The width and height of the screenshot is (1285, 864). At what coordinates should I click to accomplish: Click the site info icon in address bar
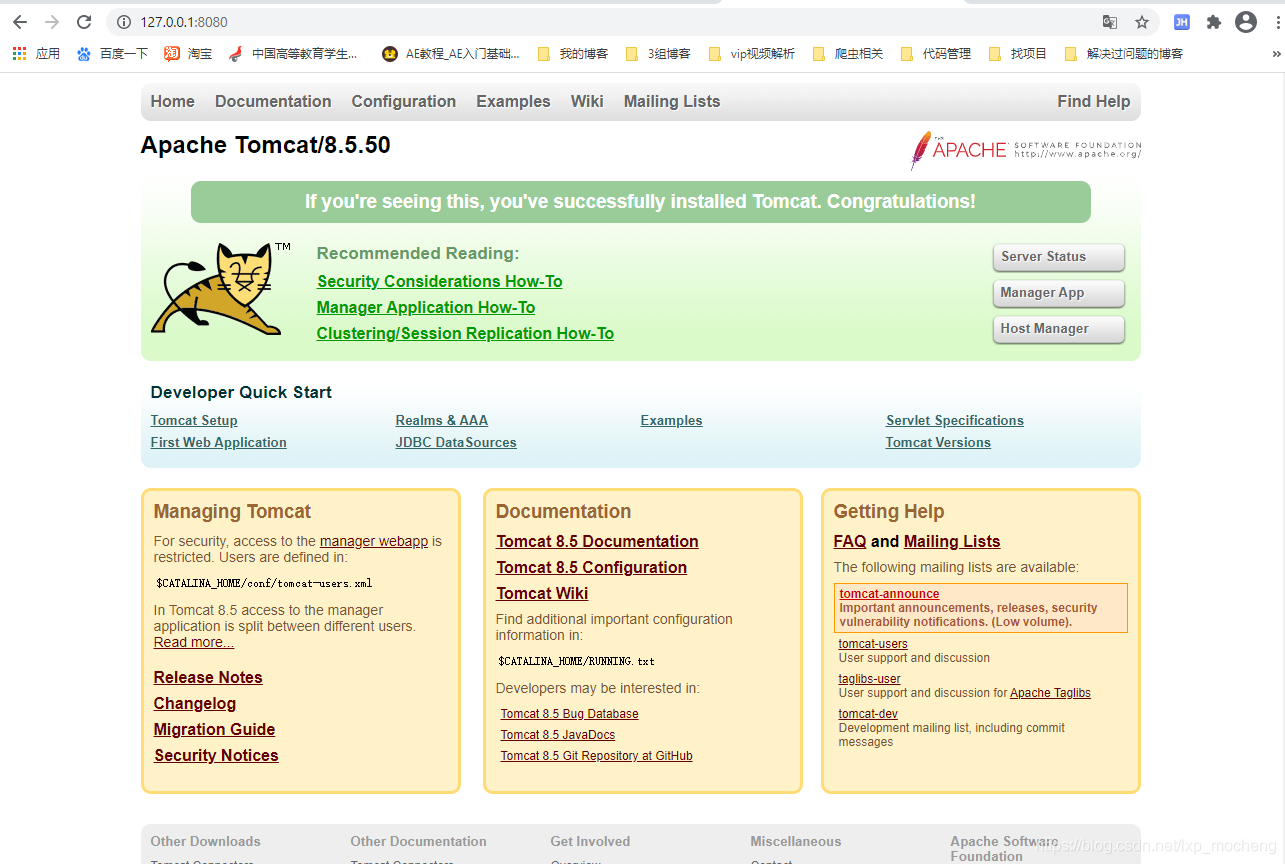pyautogui.click(x=124, y=22)
